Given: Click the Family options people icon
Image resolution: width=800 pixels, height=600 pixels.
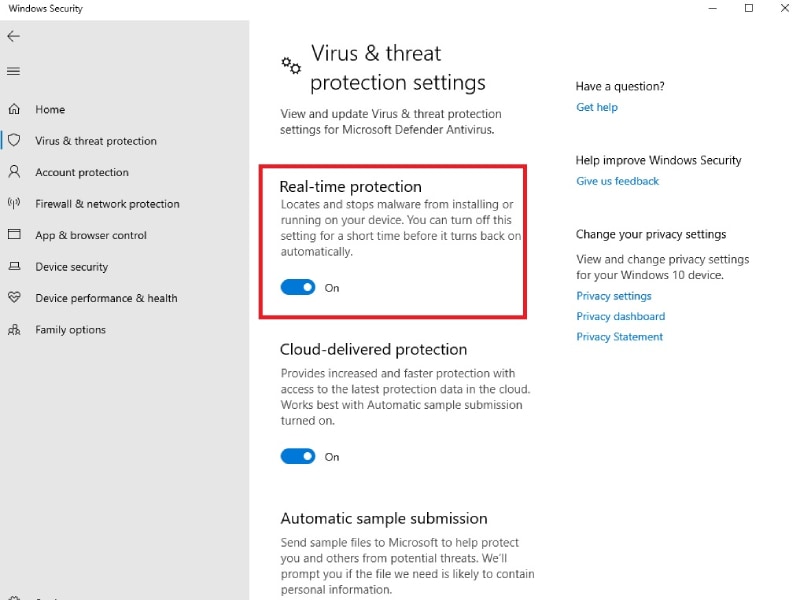Looking at the screenshot, I should coord(14,329).
